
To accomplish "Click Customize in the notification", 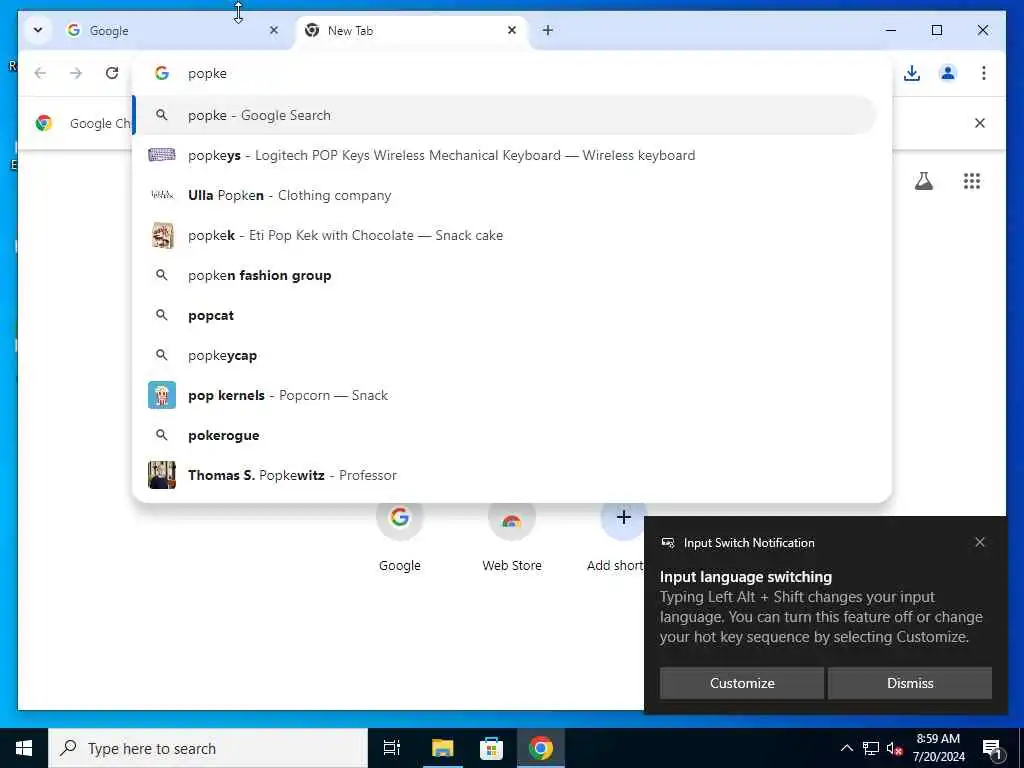I will (742, 683).
